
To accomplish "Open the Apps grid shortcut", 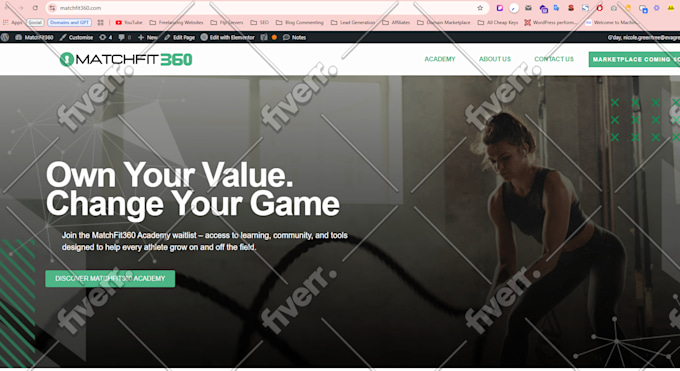I will 13,22.
